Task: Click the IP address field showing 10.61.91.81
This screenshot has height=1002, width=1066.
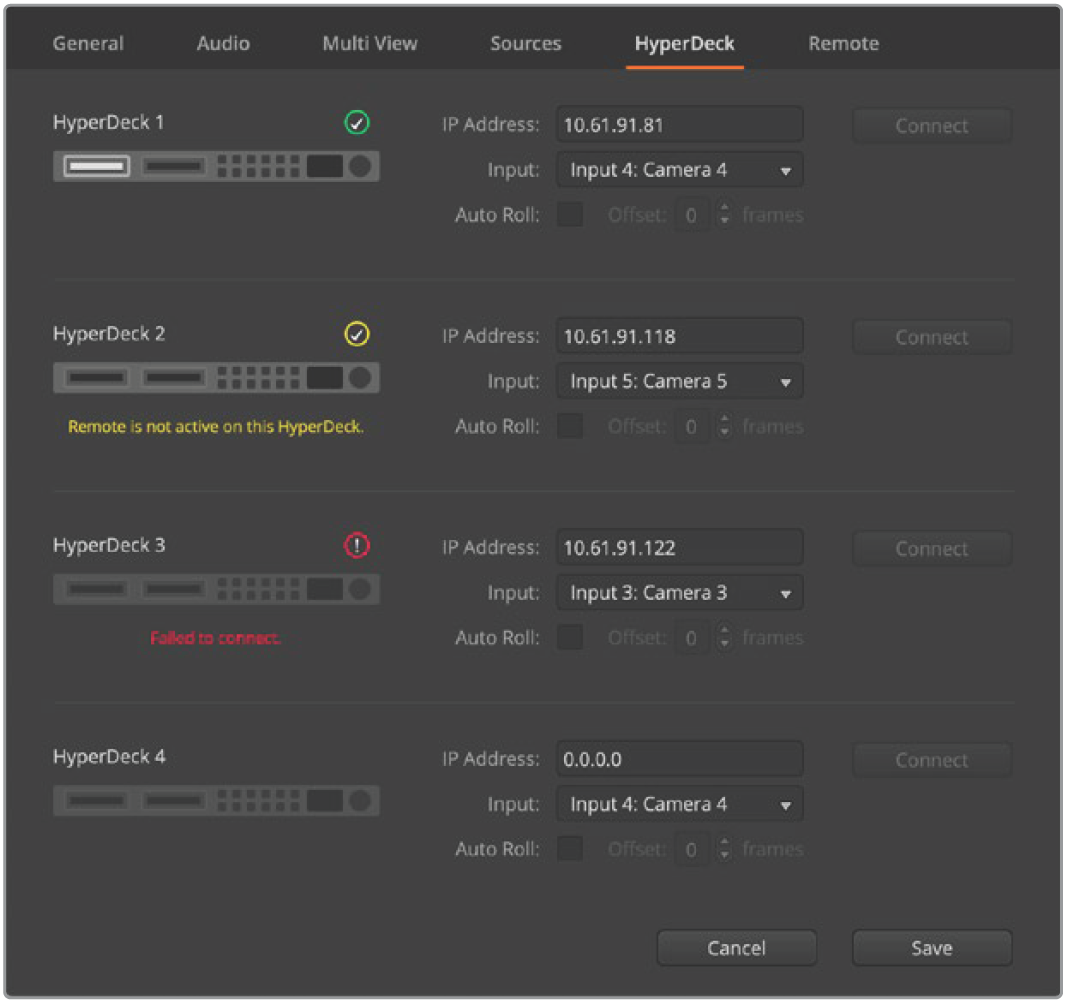Action: point(679,124)
